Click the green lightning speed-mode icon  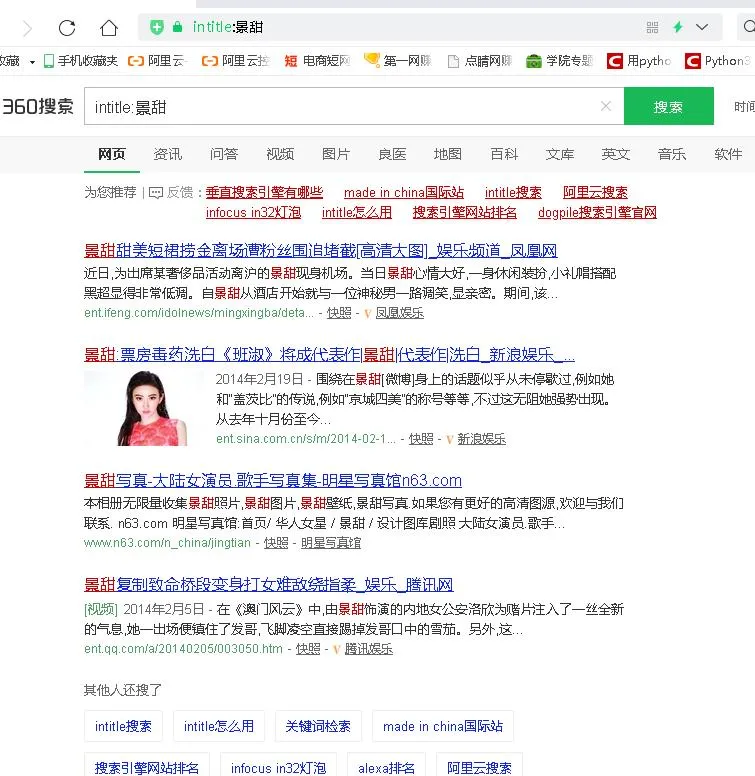(678, 27)
